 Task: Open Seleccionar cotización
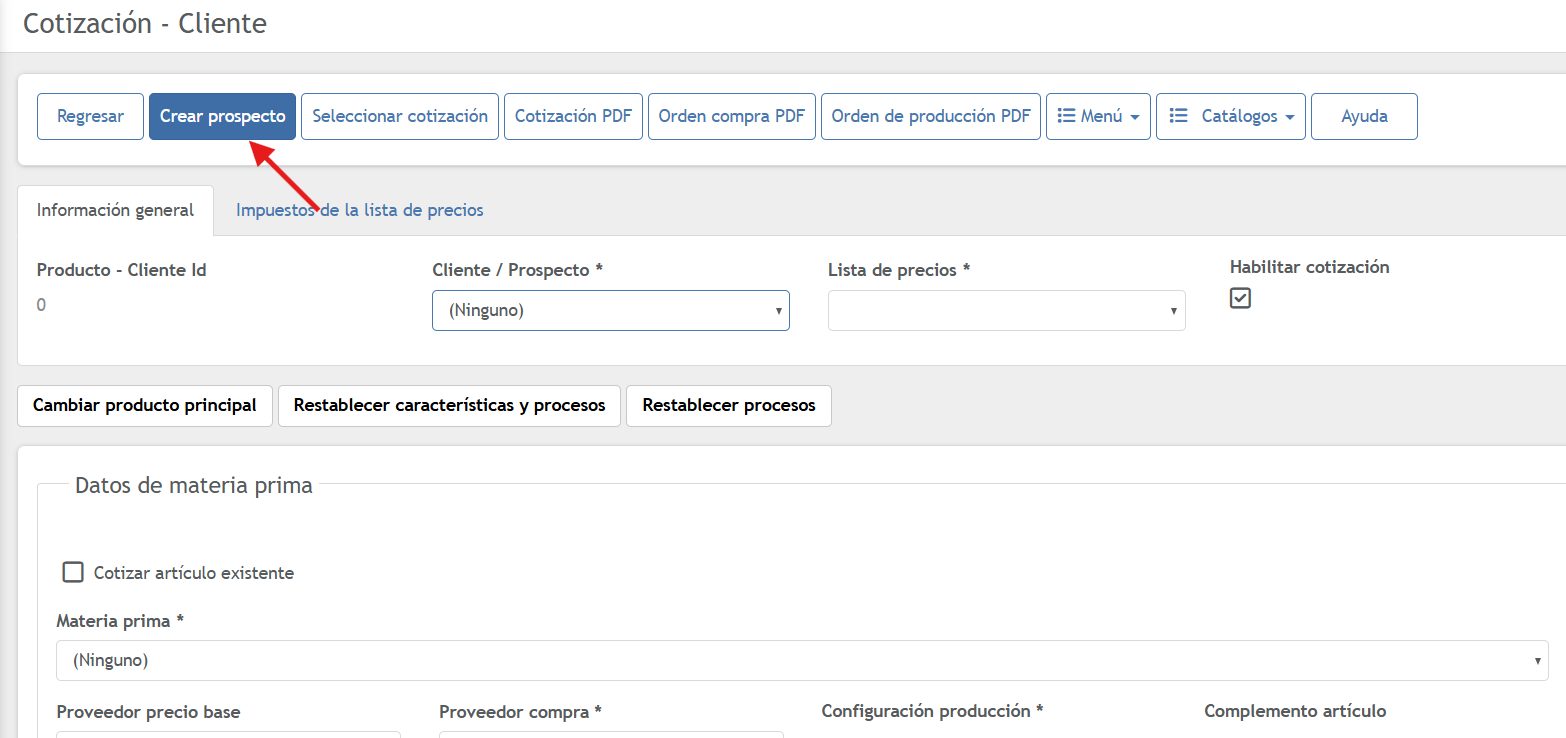click(x=400, y=116)
